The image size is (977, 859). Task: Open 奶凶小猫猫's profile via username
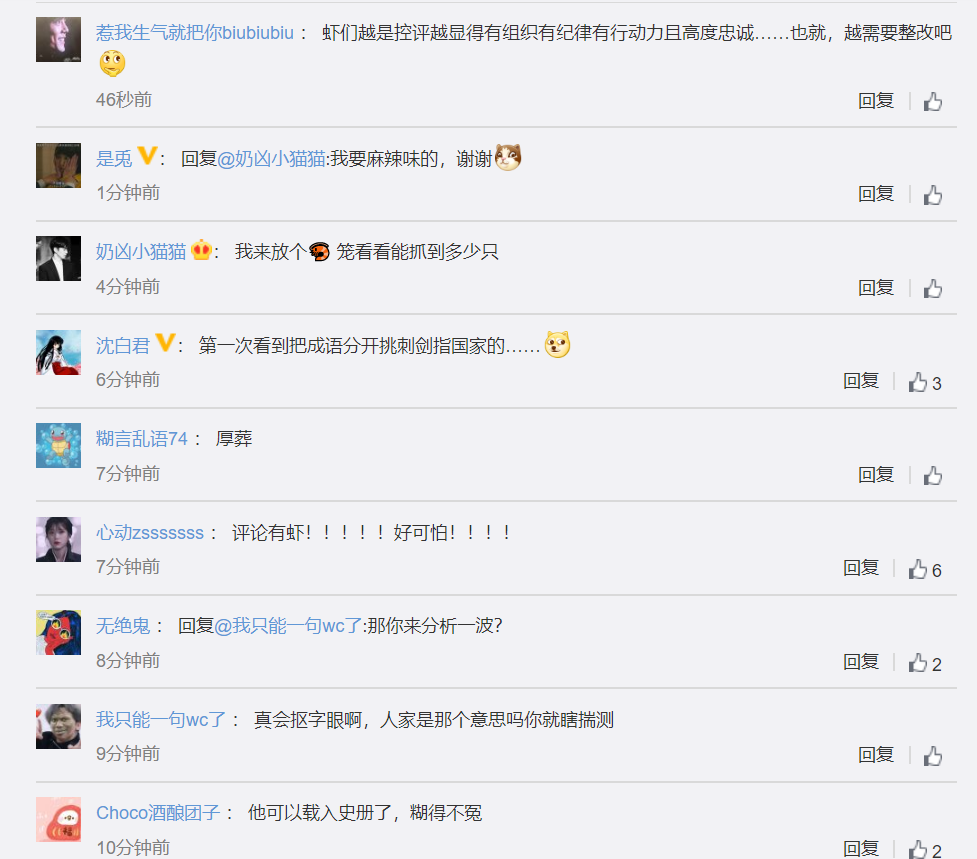141,252
